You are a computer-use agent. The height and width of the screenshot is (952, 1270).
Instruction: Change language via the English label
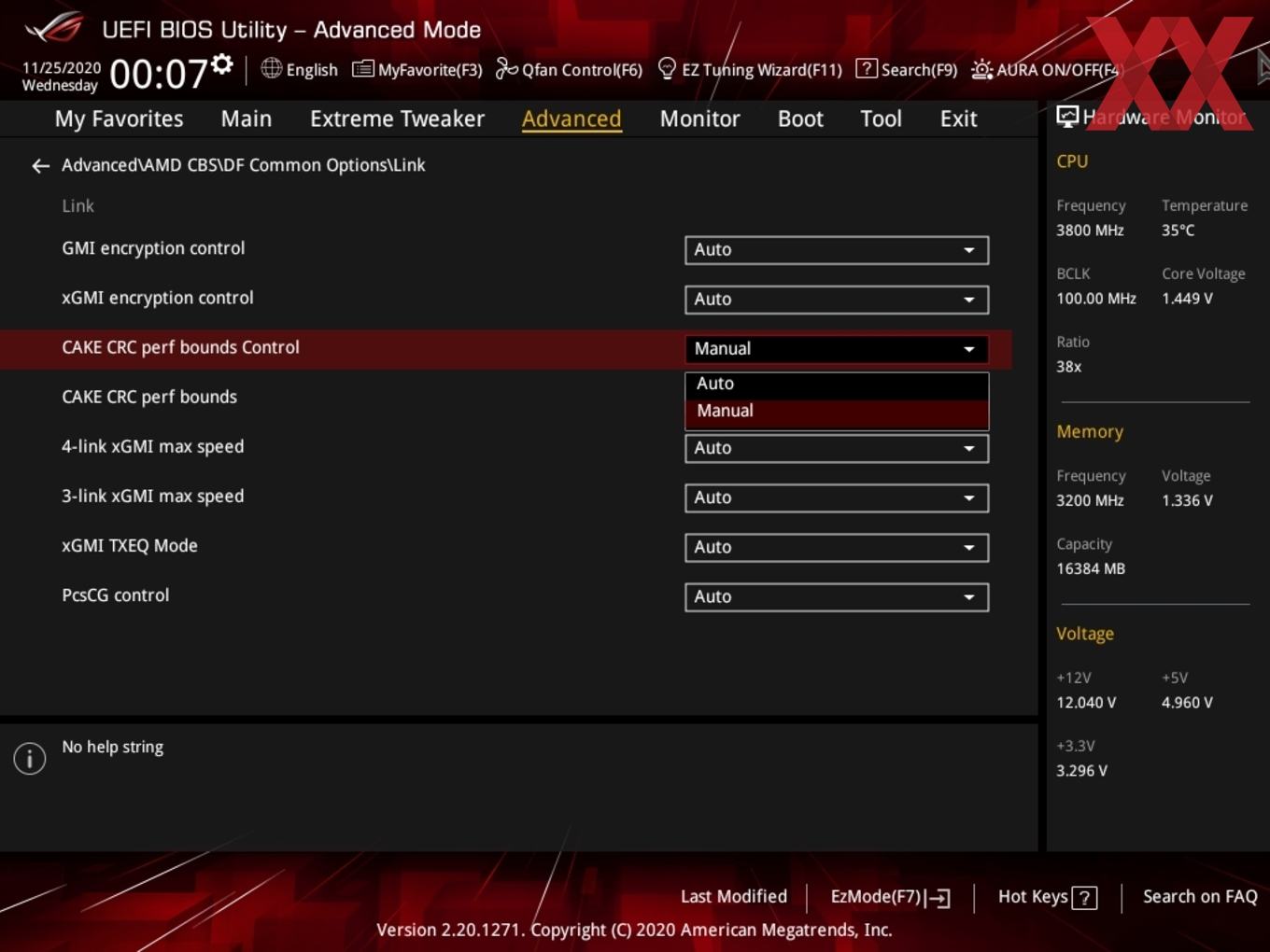[x=312, y=70]
